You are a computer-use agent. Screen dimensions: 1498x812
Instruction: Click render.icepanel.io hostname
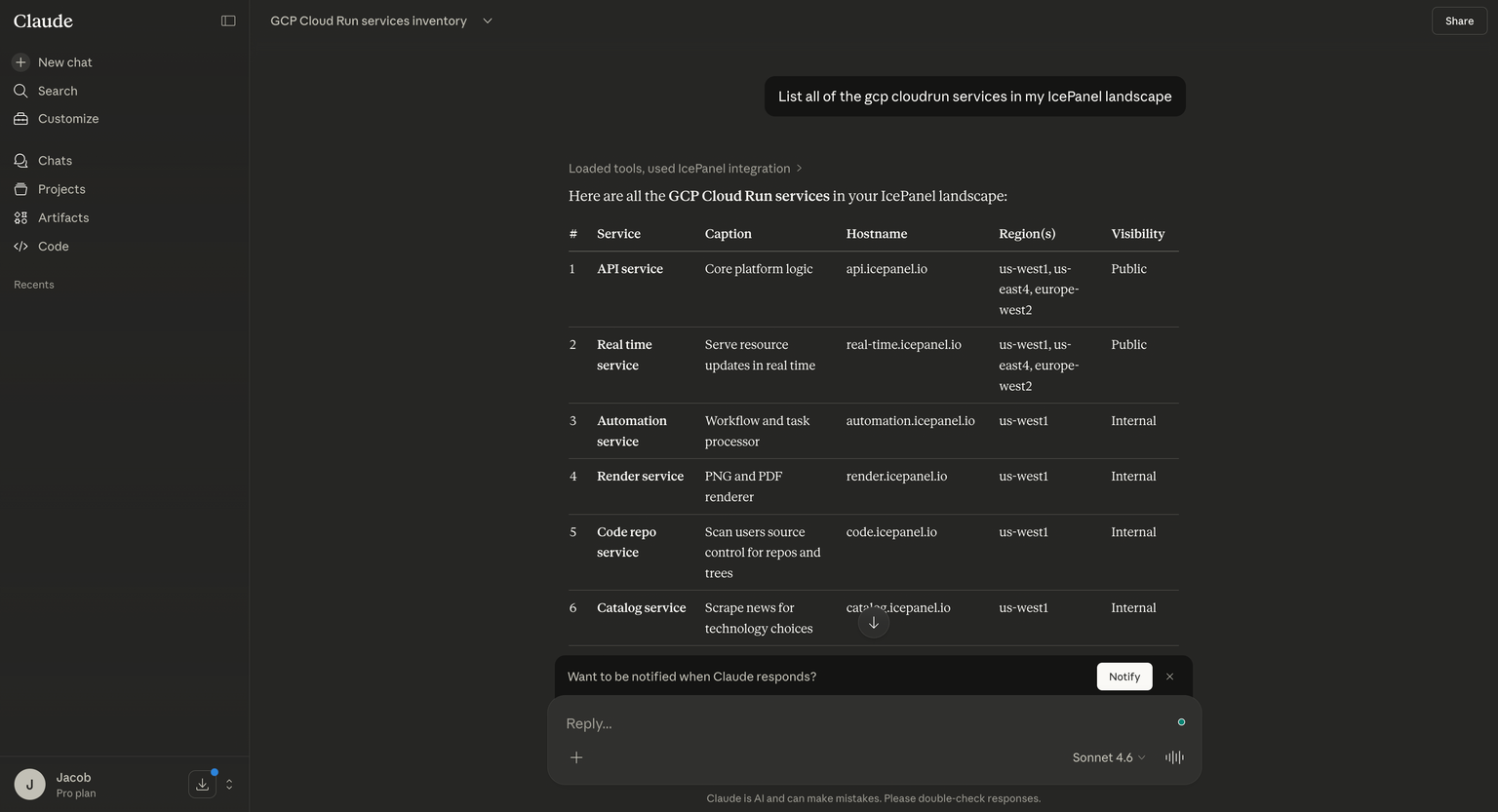[896, 477]
